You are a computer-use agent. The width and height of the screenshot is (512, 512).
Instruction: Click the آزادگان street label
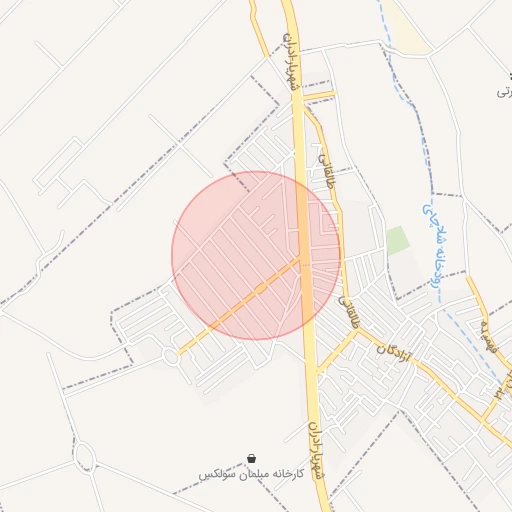tap(393, 354)
